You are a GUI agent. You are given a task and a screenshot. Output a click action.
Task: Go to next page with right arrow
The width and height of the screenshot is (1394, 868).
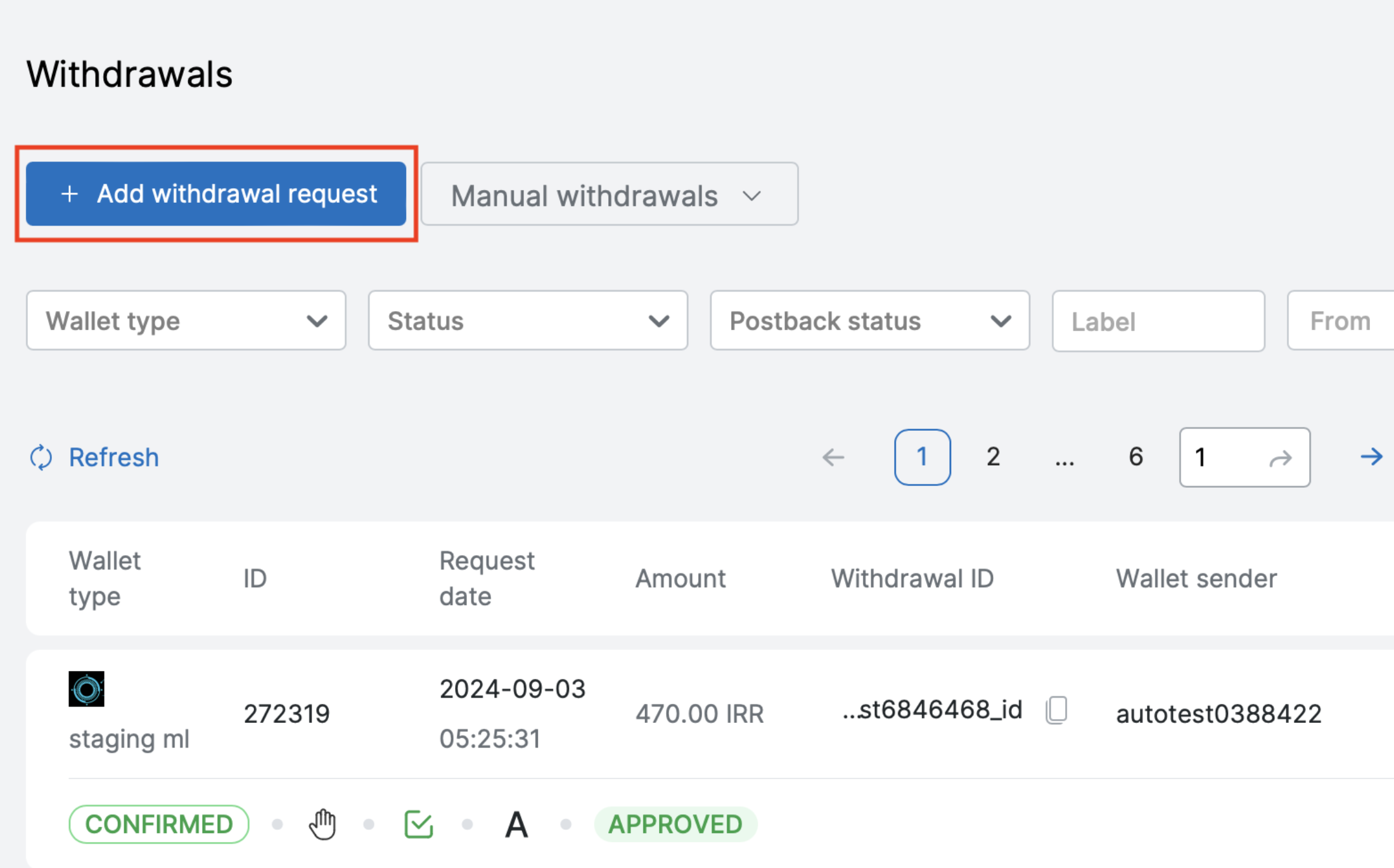[1371, 457]
